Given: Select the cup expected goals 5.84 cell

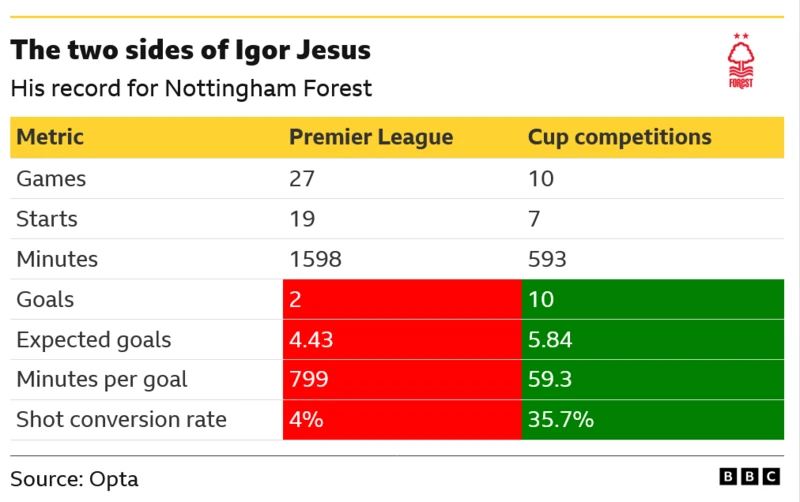Looking at the screenshot, I should tap(652, 339).
